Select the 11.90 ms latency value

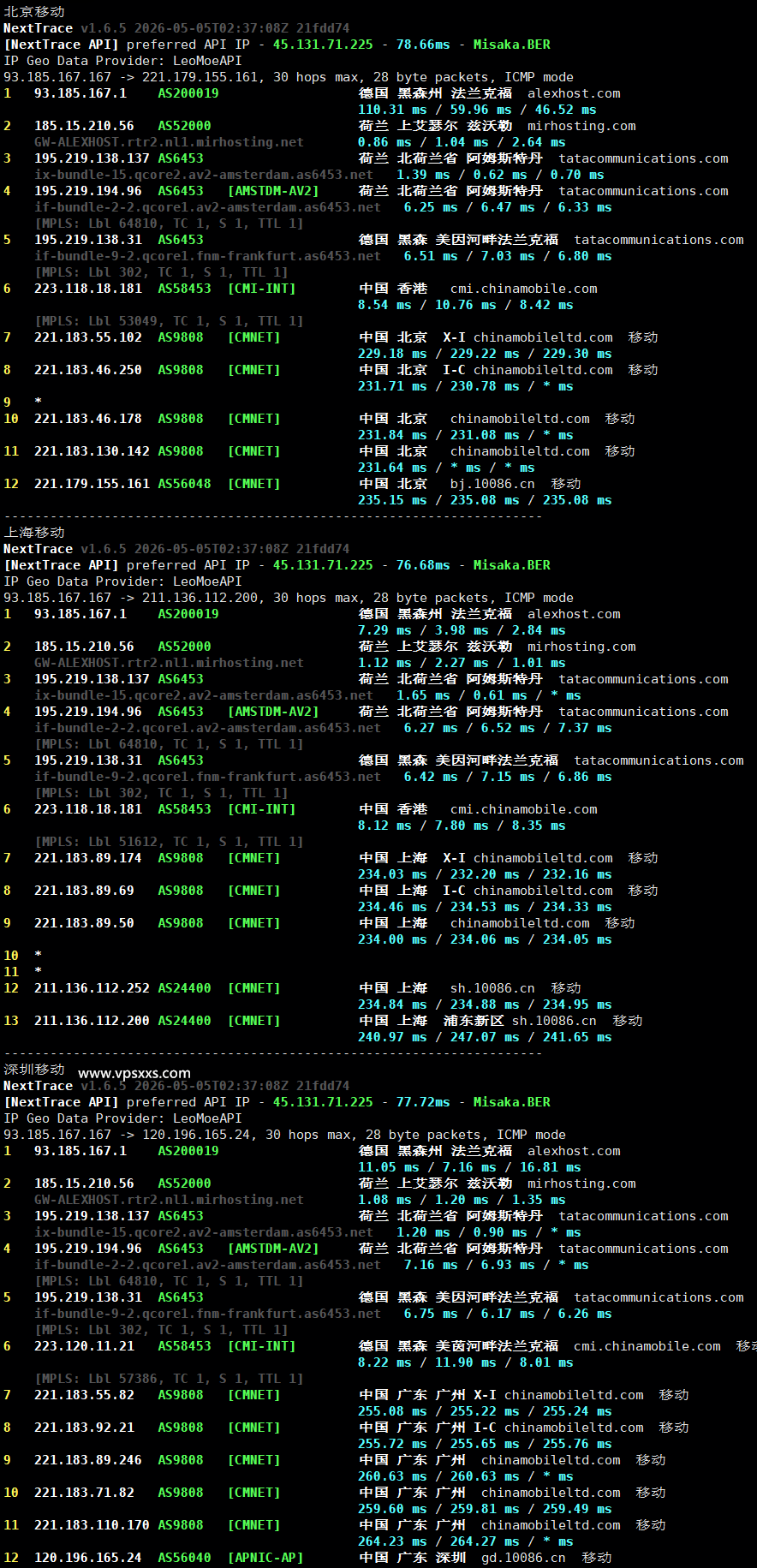(466, 1362)
